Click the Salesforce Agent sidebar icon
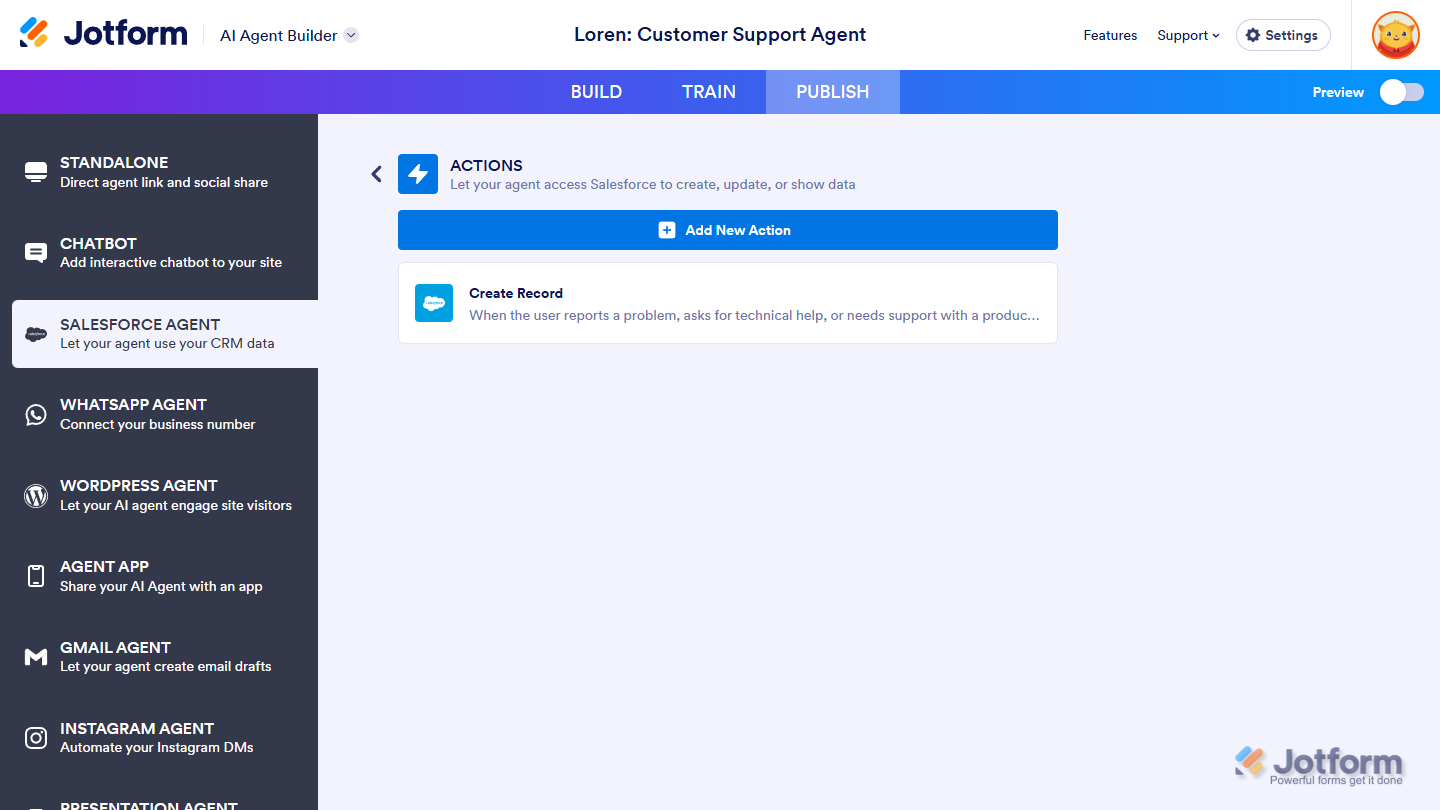This screenshot has width=1440, height=810. pyautogui.click(x=36, y=334)
